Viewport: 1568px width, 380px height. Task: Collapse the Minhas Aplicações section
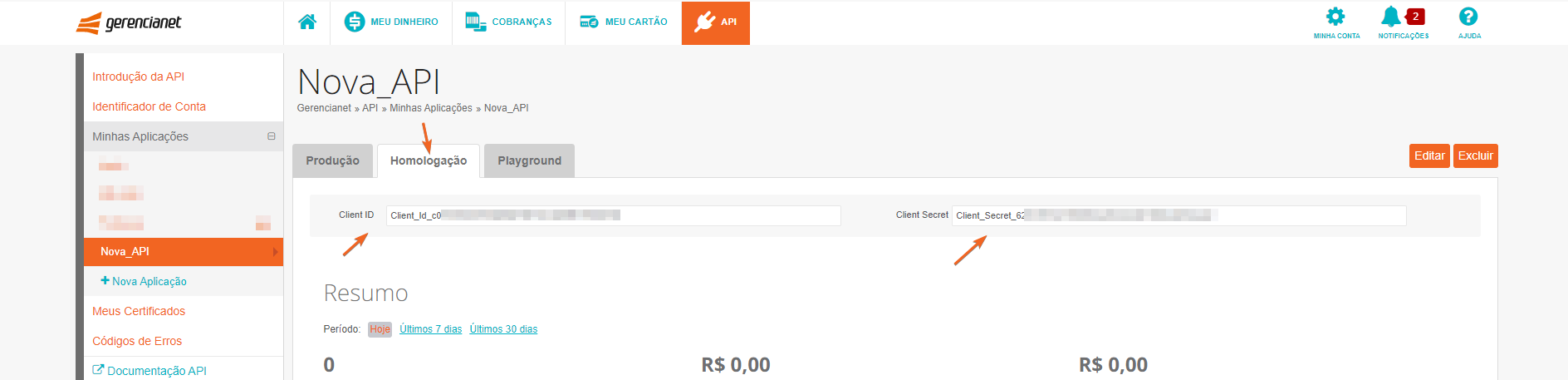(271, 136)
